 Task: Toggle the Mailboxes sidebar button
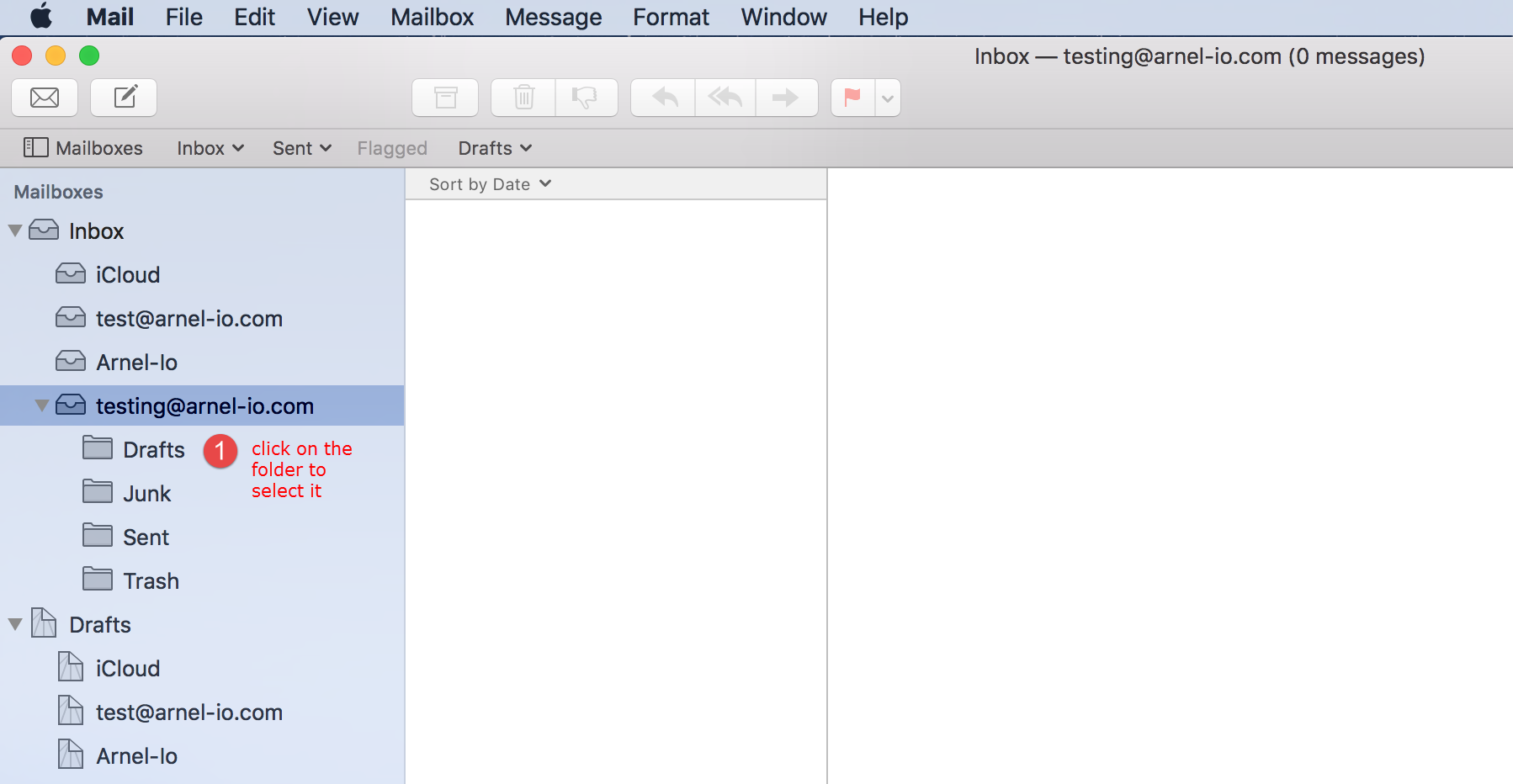pos(82,148)
